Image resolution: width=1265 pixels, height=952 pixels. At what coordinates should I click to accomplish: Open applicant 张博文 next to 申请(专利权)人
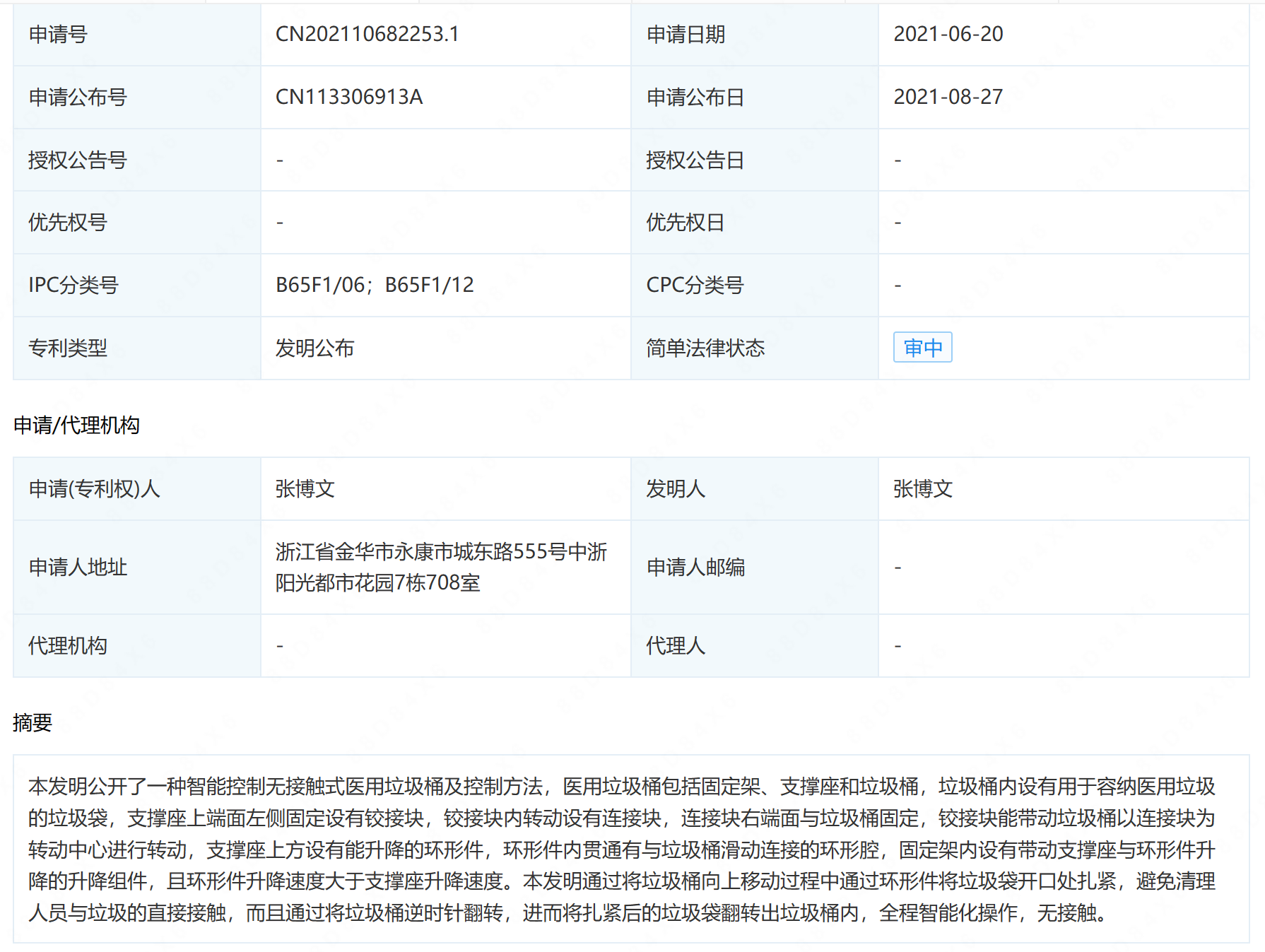pos(305,488)
